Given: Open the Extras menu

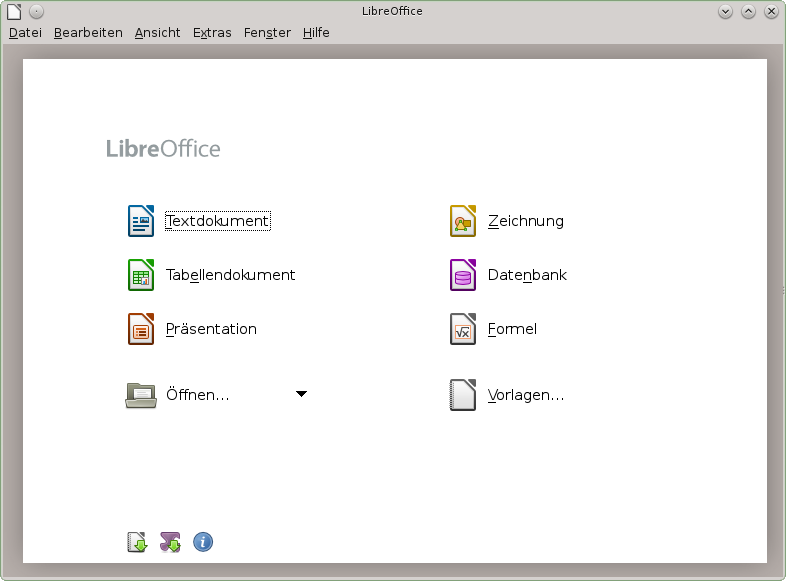Looking at the screenshot, I should point(212,33).
